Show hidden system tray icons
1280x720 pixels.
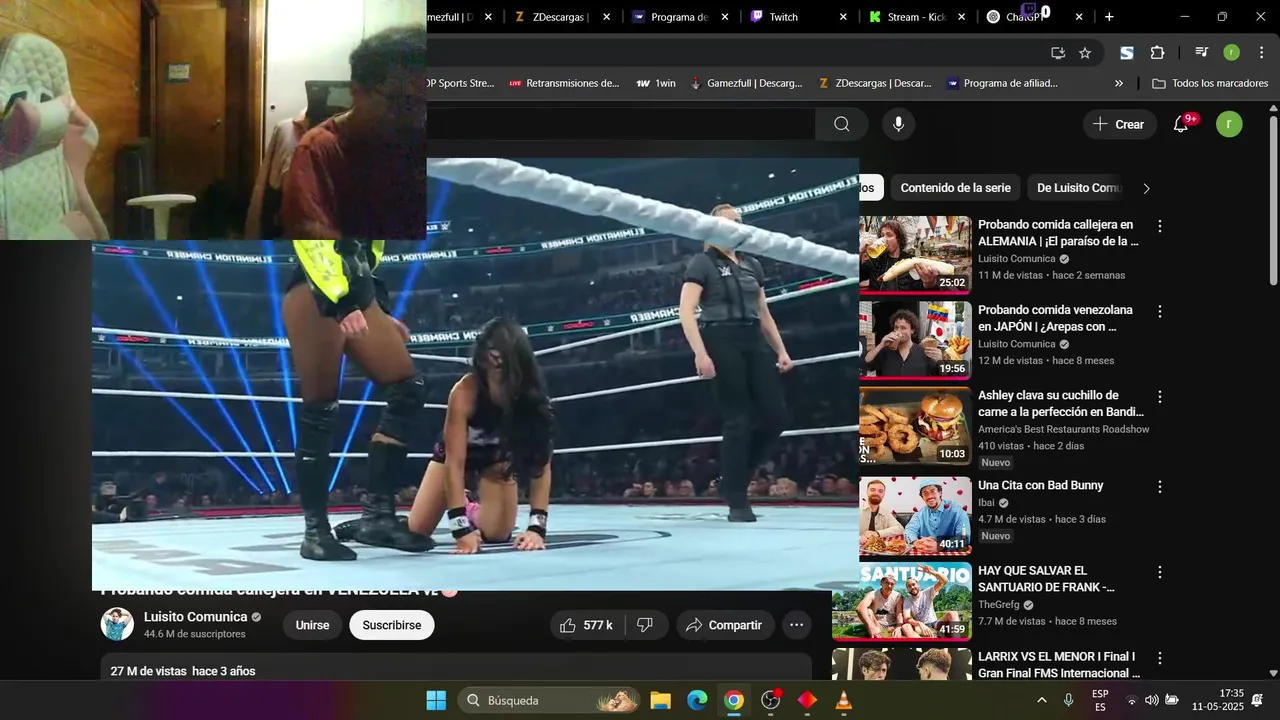[x=1041, y=700]
